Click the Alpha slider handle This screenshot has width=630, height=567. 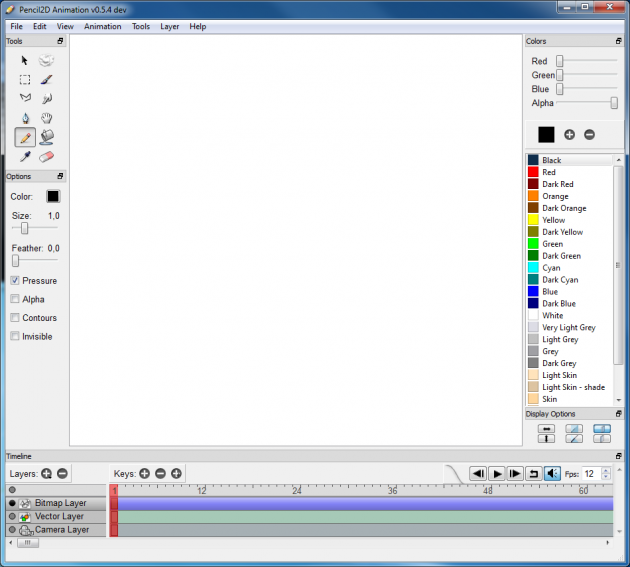[614, 103]
